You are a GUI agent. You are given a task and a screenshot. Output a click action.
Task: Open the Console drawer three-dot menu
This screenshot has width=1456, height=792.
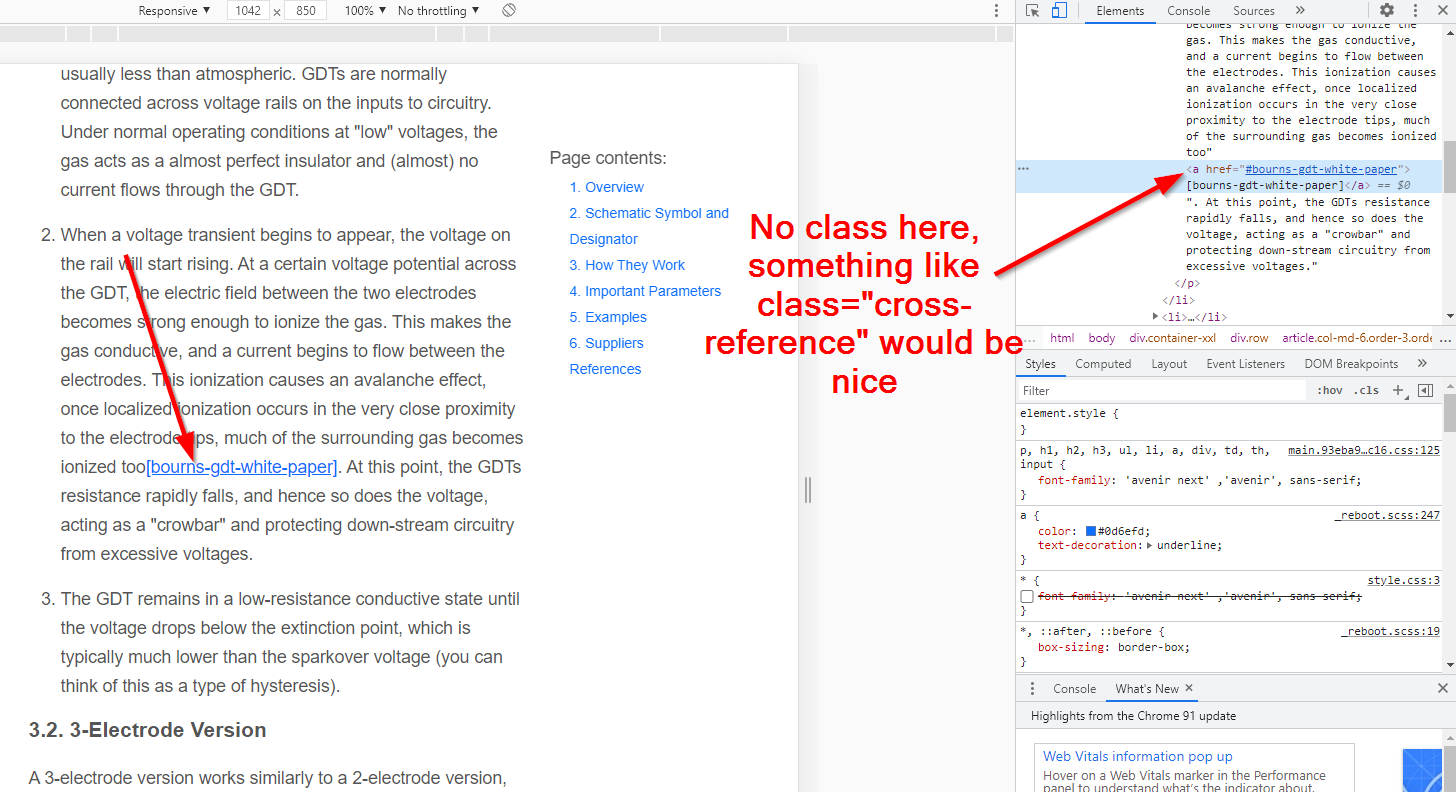1033,688
